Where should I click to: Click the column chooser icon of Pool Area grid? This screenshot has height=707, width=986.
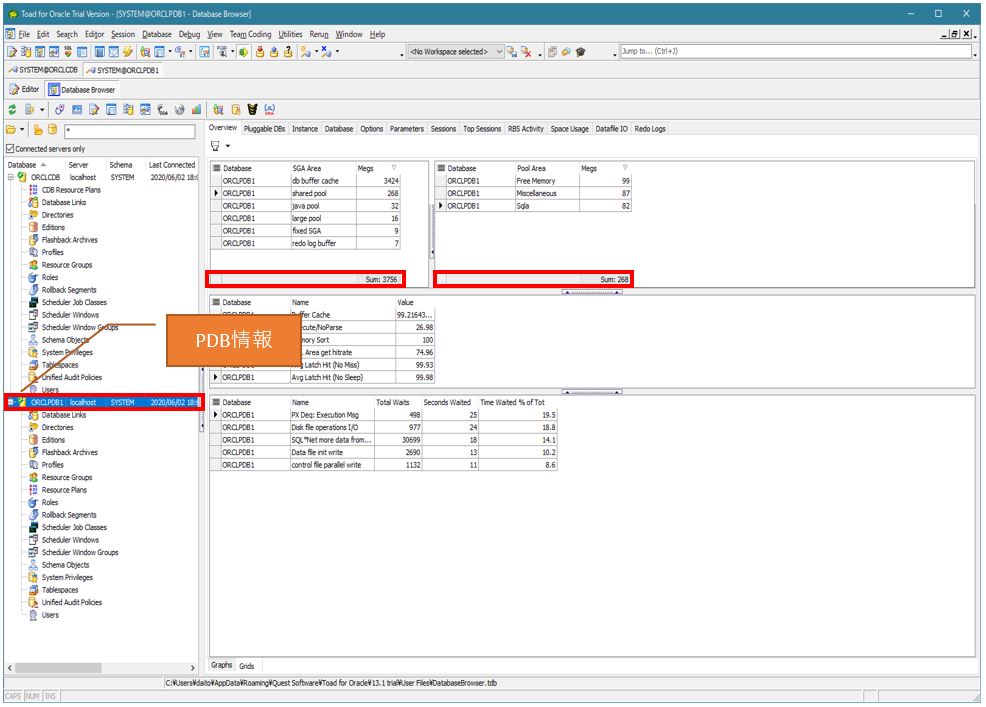[441, 168]
